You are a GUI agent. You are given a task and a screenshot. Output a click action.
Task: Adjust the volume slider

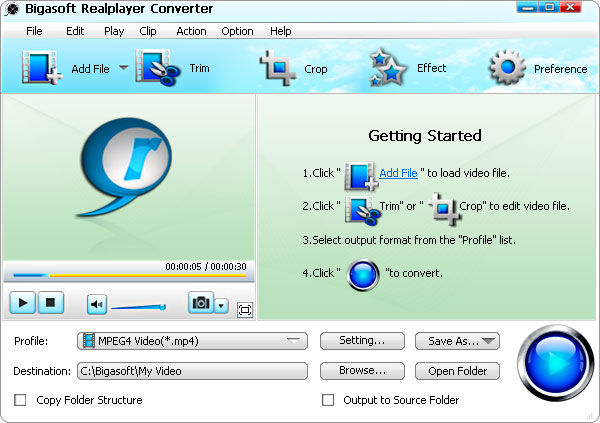pyautogui.click(x=138, y=306)
